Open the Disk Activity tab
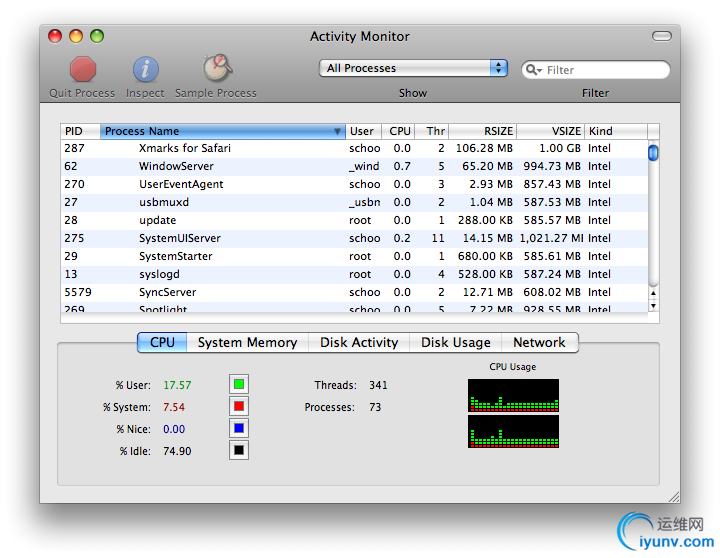 [359, 342]
